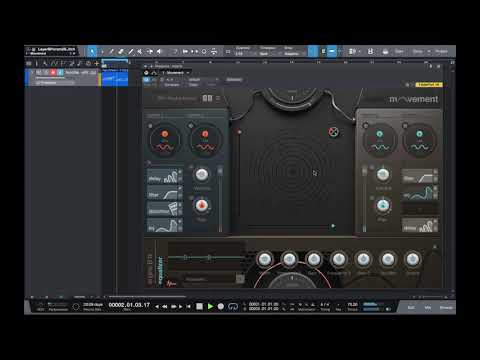Select the distortion effect slot on left side

[165, 209]
